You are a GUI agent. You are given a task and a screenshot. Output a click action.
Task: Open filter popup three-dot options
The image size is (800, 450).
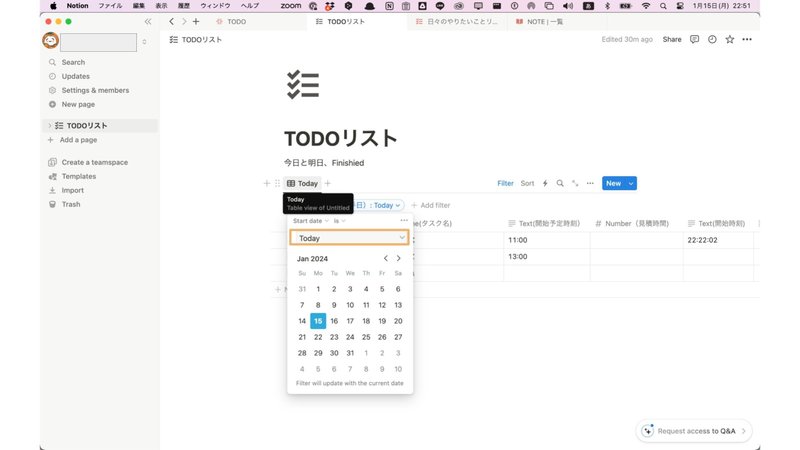pos(404,220)
